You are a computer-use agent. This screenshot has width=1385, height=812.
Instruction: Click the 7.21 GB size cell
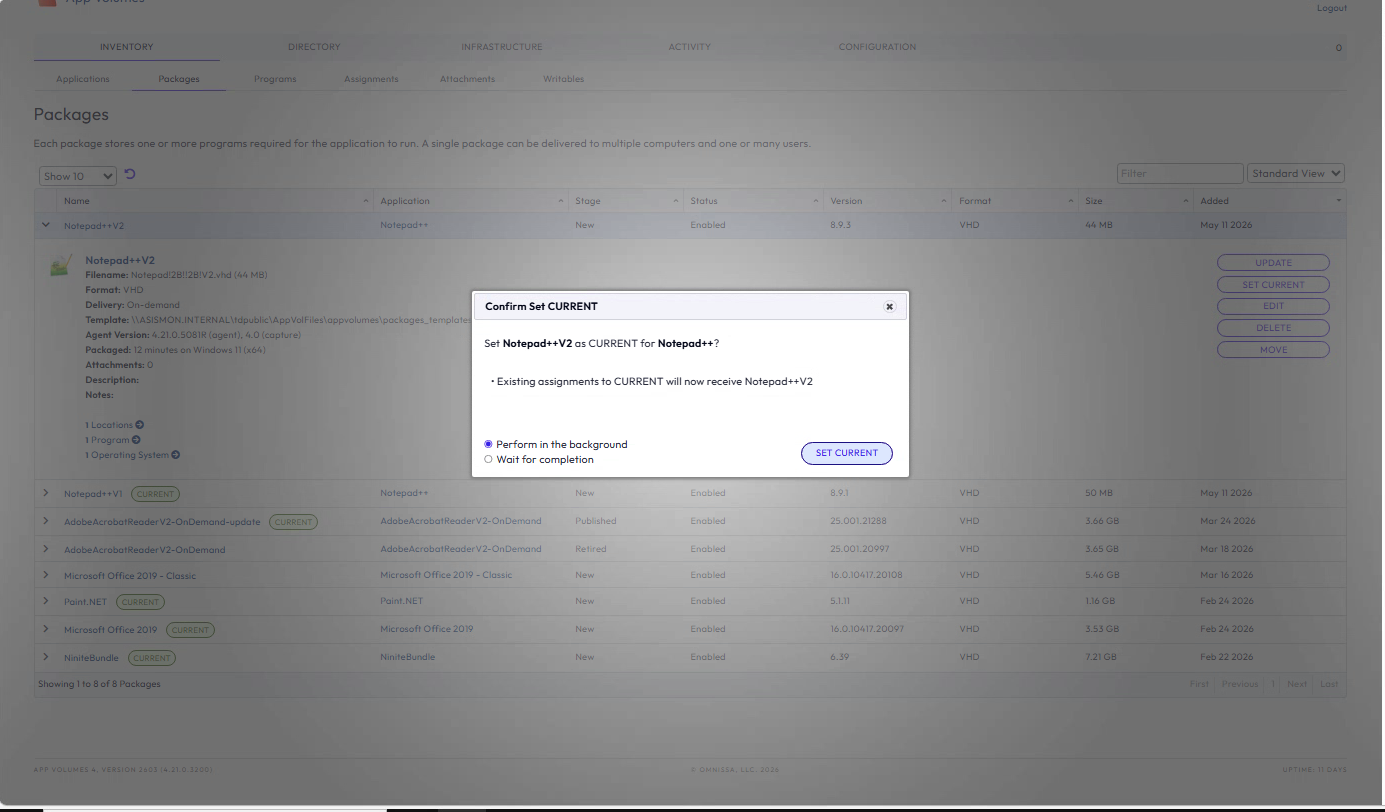pyautogui.click(x=1102, y=657)
